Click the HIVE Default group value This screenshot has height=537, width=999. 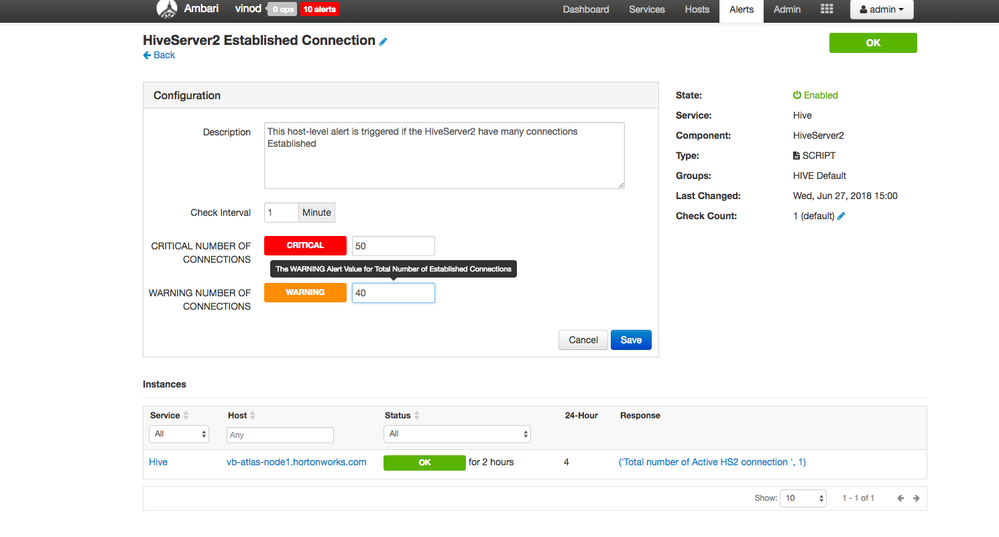819,176
